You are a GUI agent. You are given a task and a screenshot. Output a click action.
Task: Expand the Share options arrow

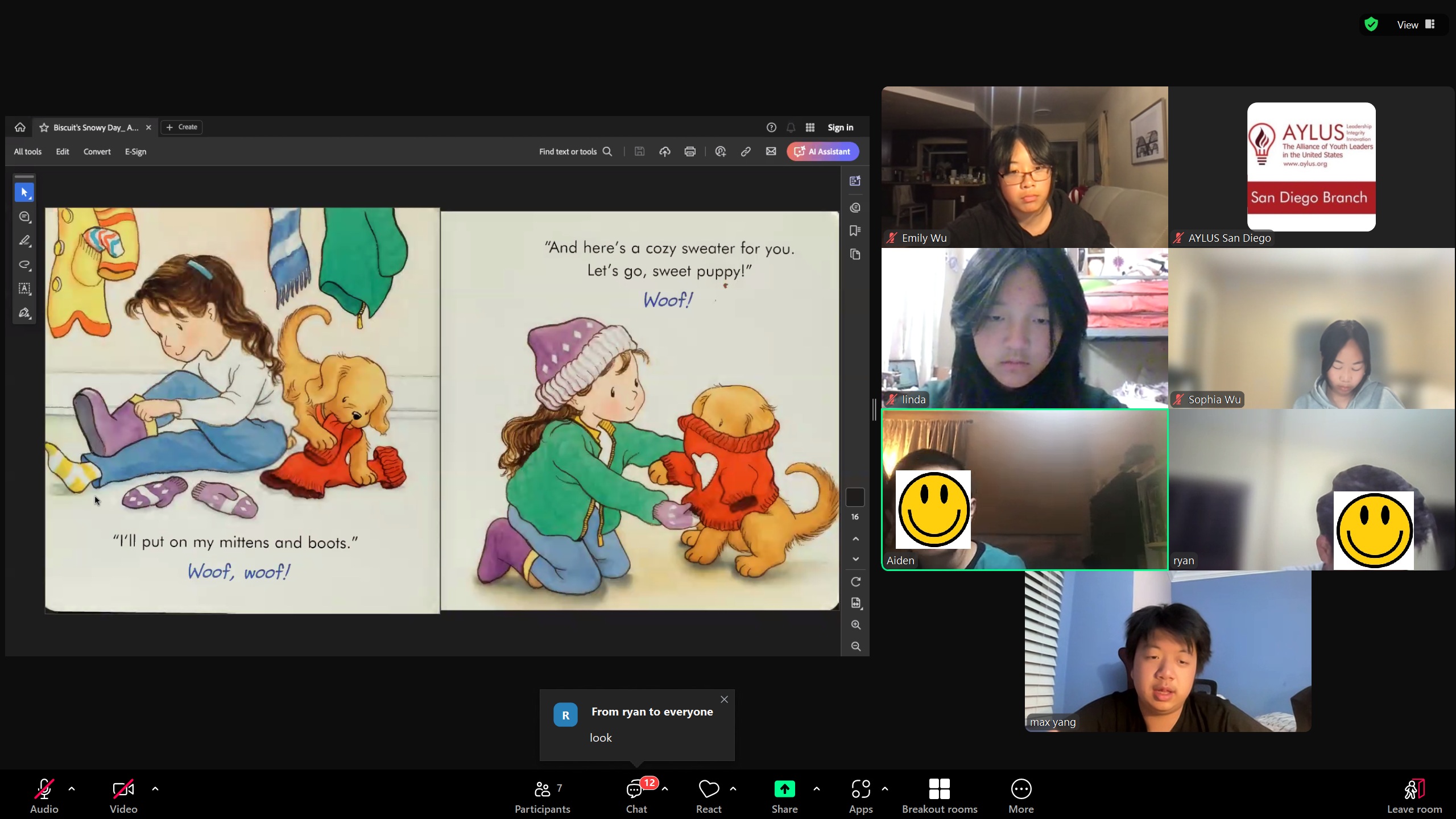pyautogui.click(x=817, y=789)
